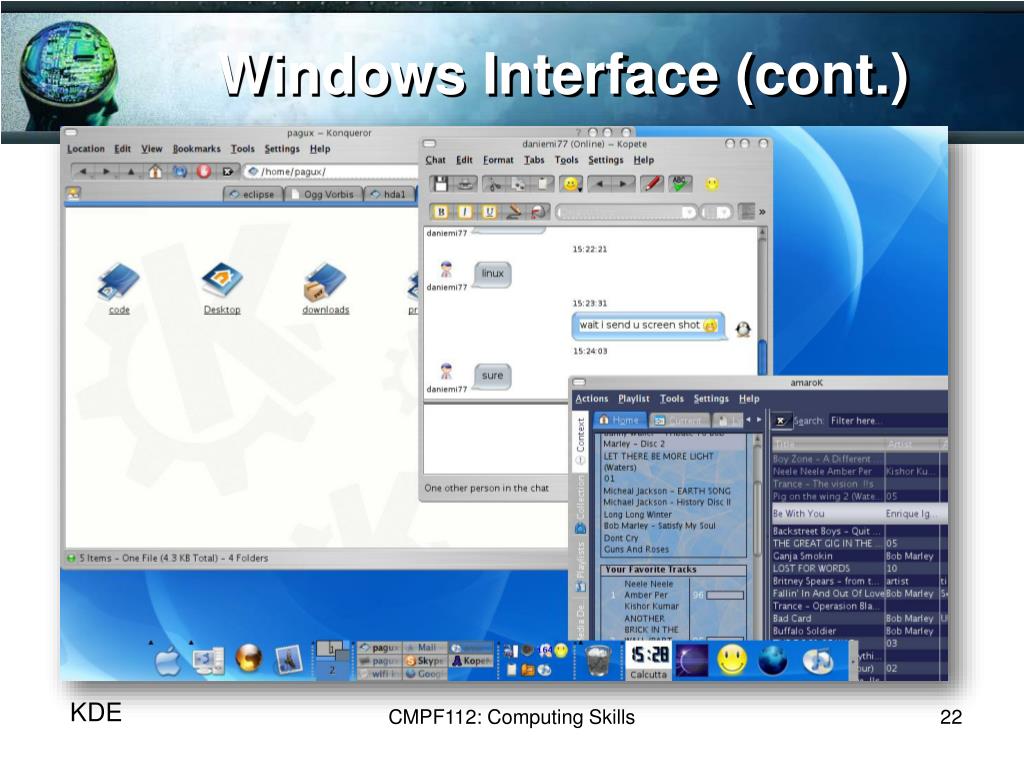Go to next chat in Kopete
The width and height of the screenshot is (1024, 768).
pyautogui.click(x=622, y=184)
